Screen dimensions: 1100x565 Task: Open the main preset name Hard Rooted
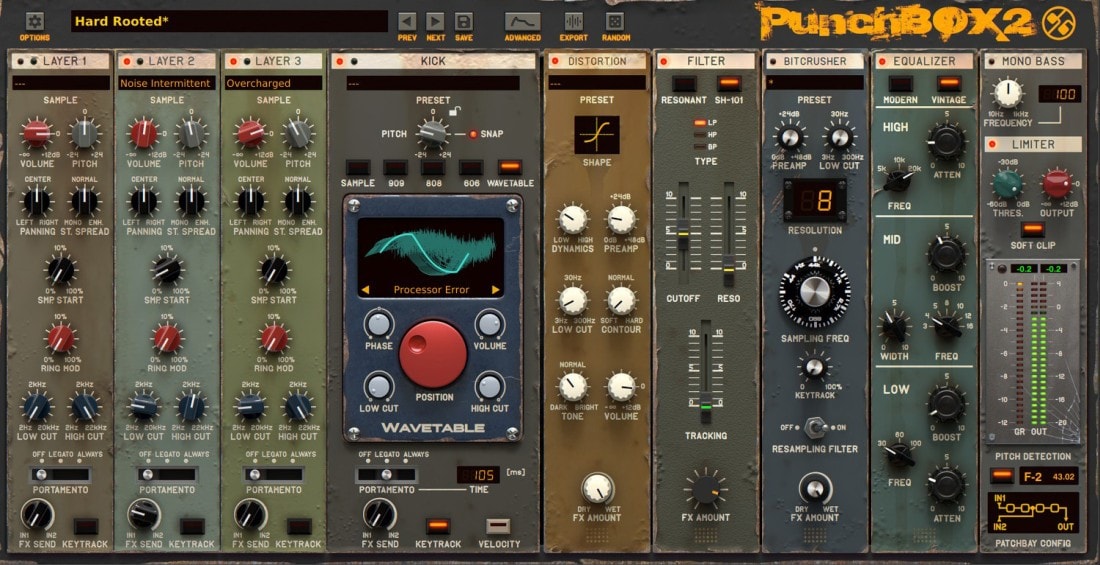pyautogui.click(x=229, y=21)
